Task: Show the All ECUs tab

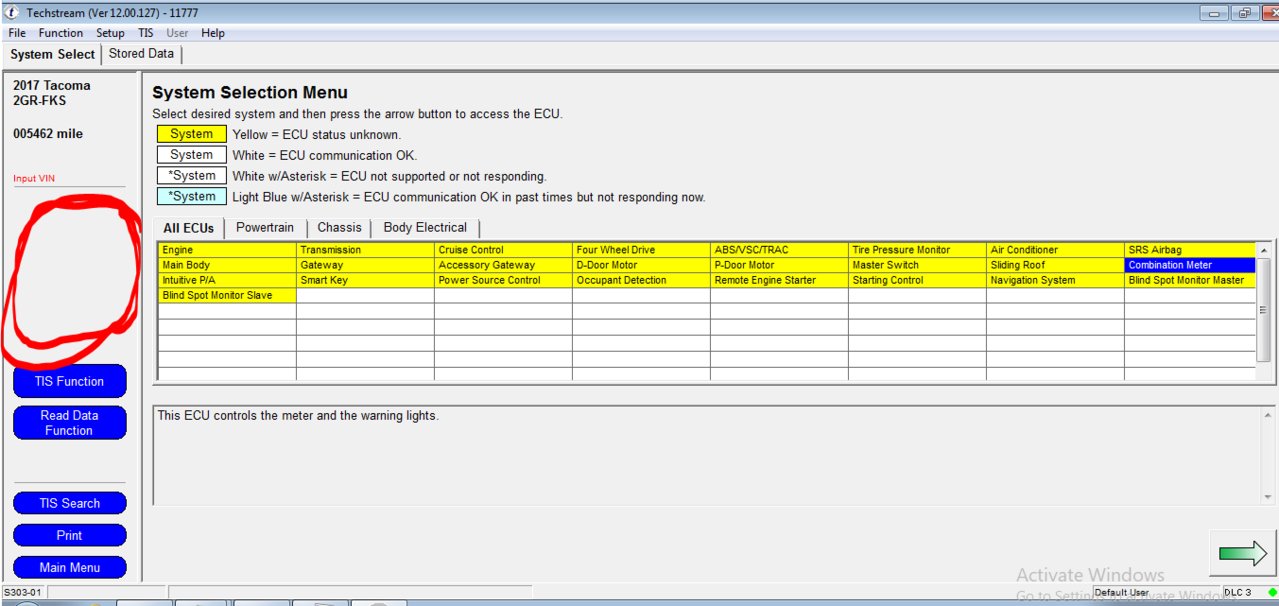Action: pos(189,228)
